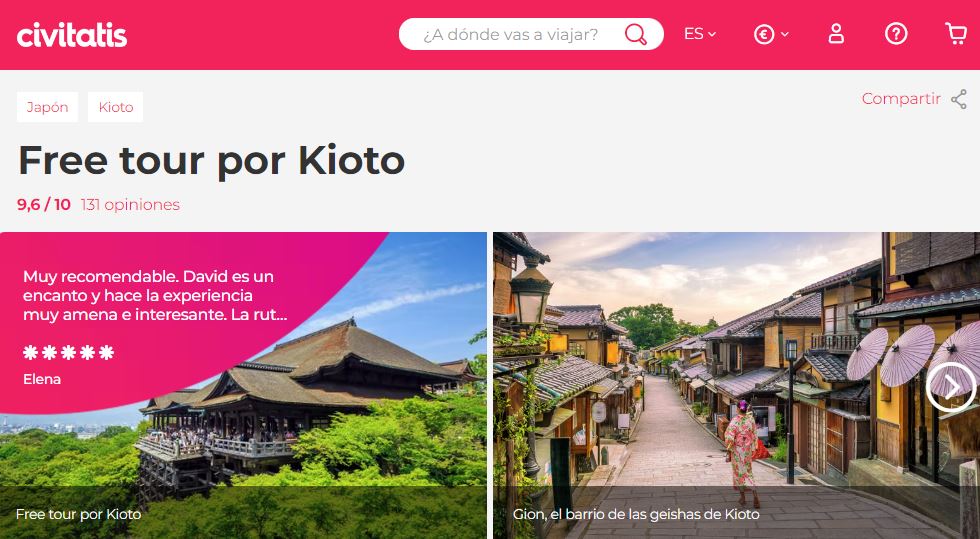Select the Kioto breadcrumb
Image resolution: width=980 pixels, height=539 pixels.
tap(116, 107)
